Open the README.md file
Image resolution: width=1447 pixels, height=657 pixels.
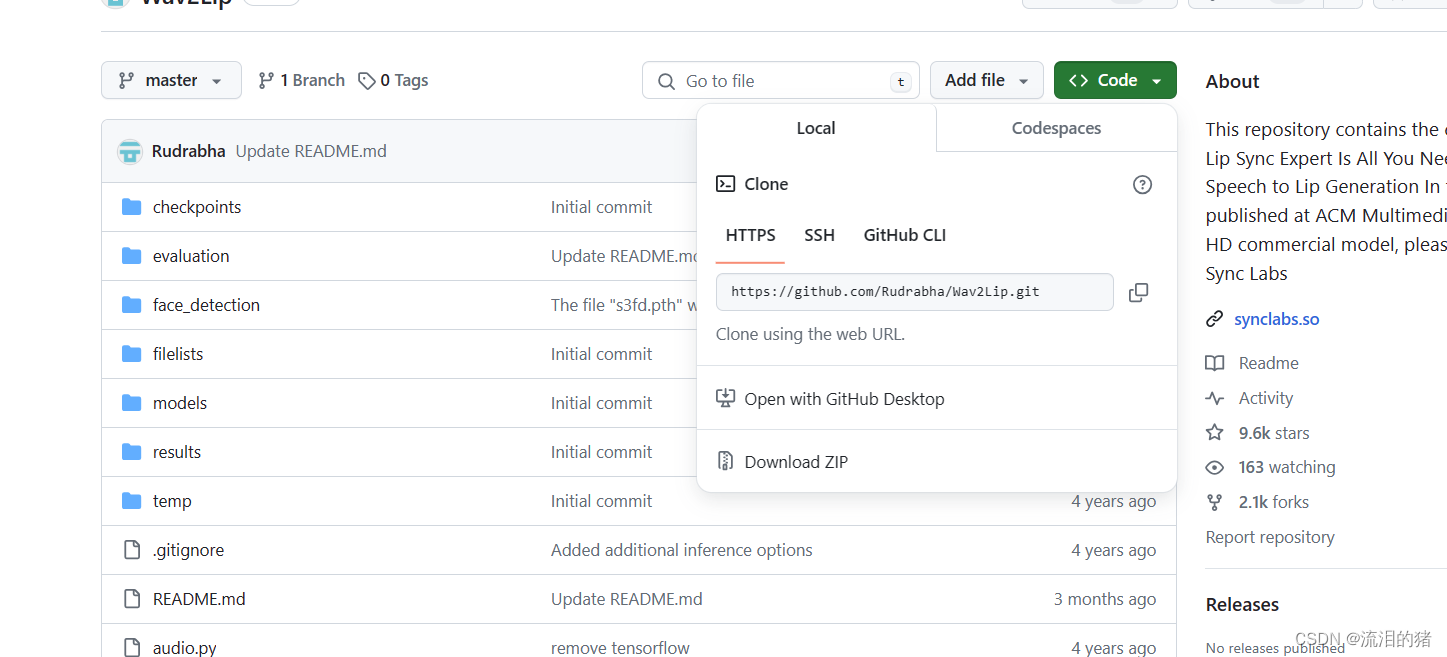[199, 599]
